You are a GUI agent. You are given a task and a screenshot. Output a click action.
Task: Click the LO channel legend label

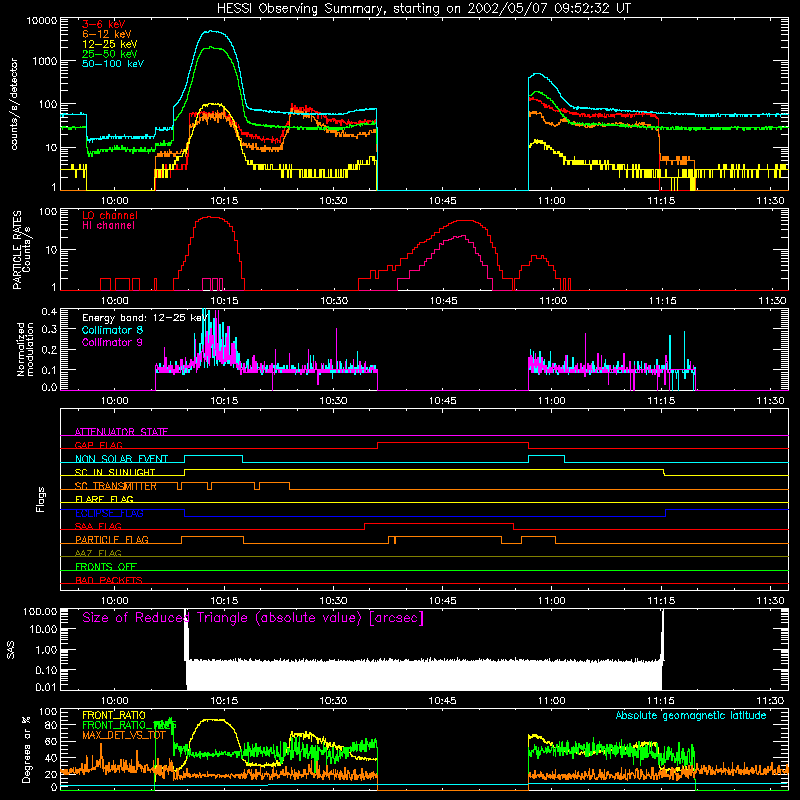pos(110,215)
